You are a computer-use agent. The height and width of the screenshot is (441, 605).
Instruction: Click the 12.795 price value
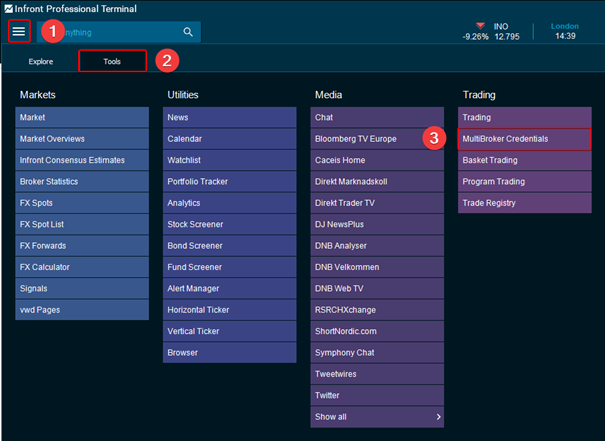coord(507,37)
